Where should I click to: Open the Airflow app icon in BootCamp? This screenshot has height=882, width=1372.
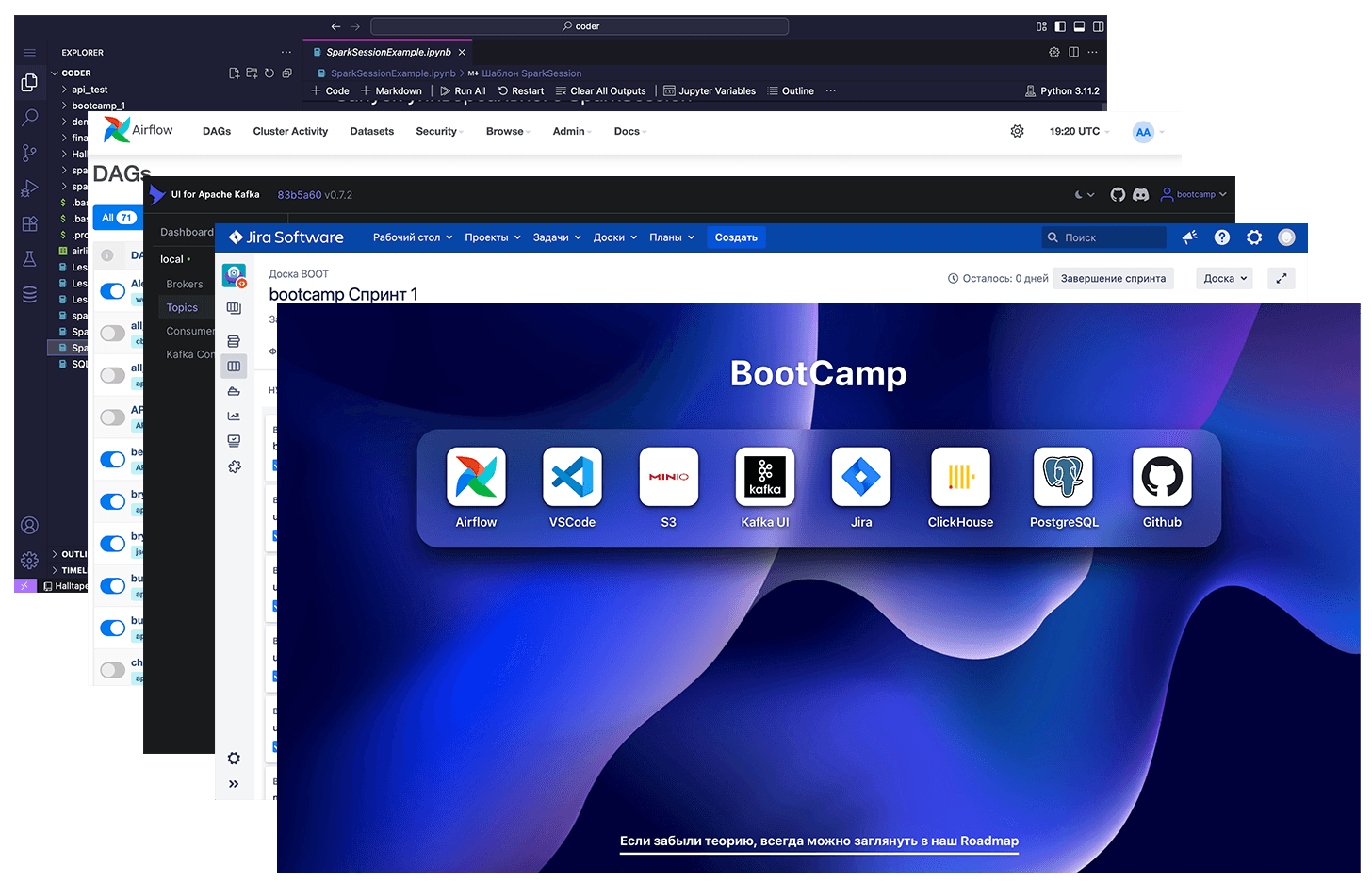pyautogui.click(x=476, y=478)
